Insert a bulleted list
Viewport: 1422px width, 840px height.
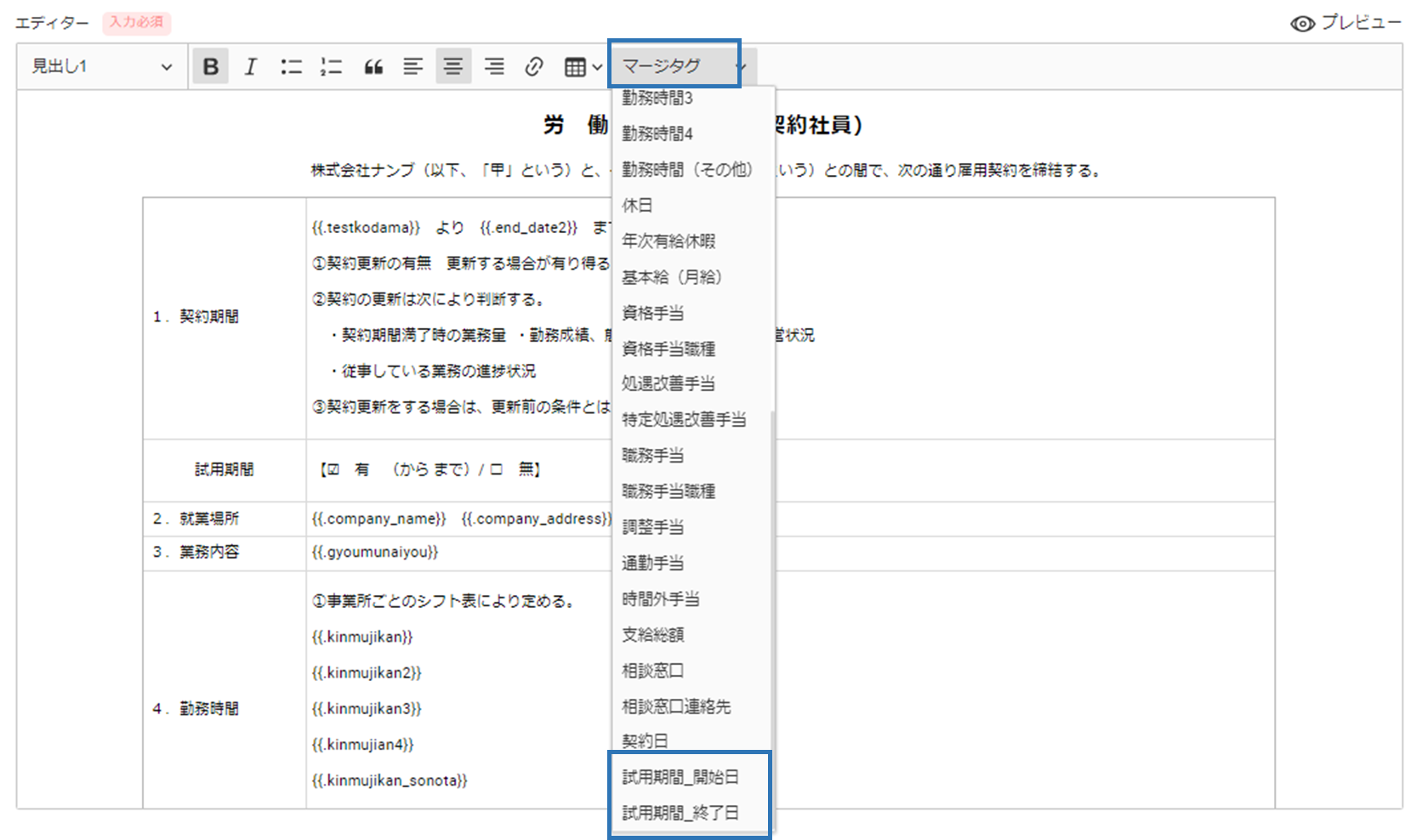tap(291, 66)
